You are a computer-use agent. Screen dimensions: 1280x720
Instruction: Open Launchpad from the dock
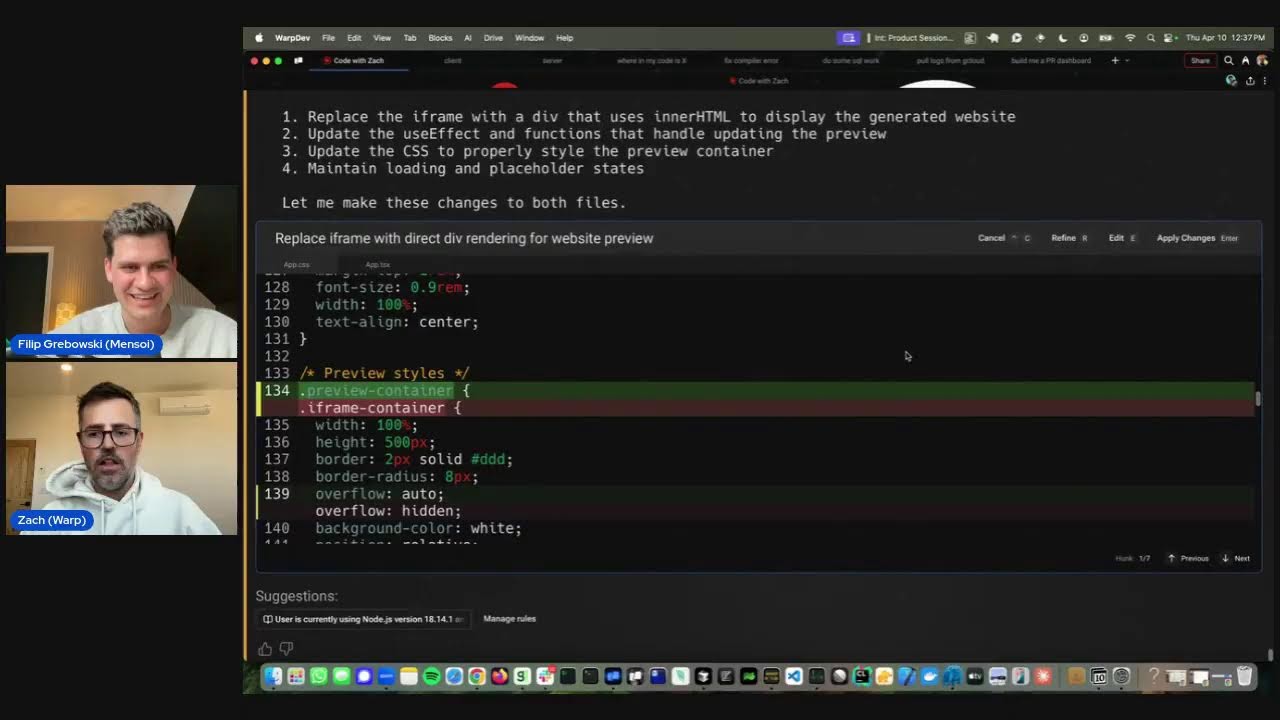[x=296, y=677]
